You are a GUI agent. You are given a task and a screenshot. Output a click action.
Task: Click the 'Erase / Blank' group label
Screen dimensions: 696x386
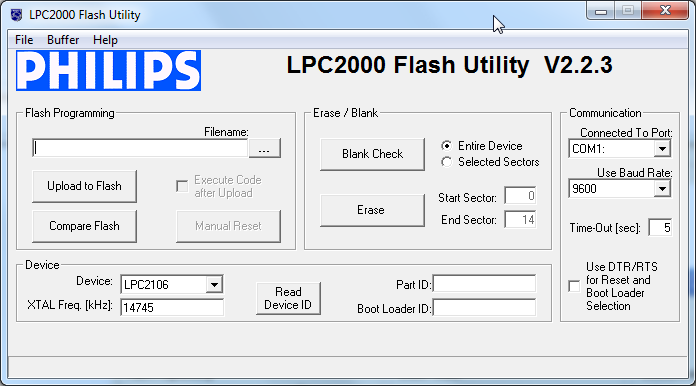346,113
